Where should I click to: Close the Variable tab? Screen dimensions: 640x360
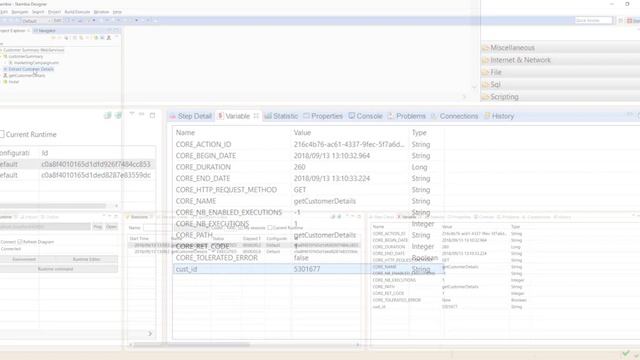click(x=256, y=116)
